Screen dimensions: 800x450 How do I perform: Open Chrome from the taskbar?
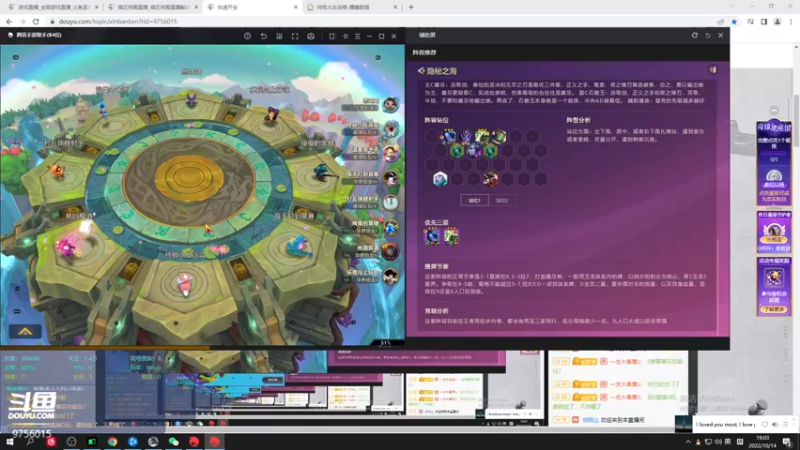pyautogui.click(x=112, y=441)
